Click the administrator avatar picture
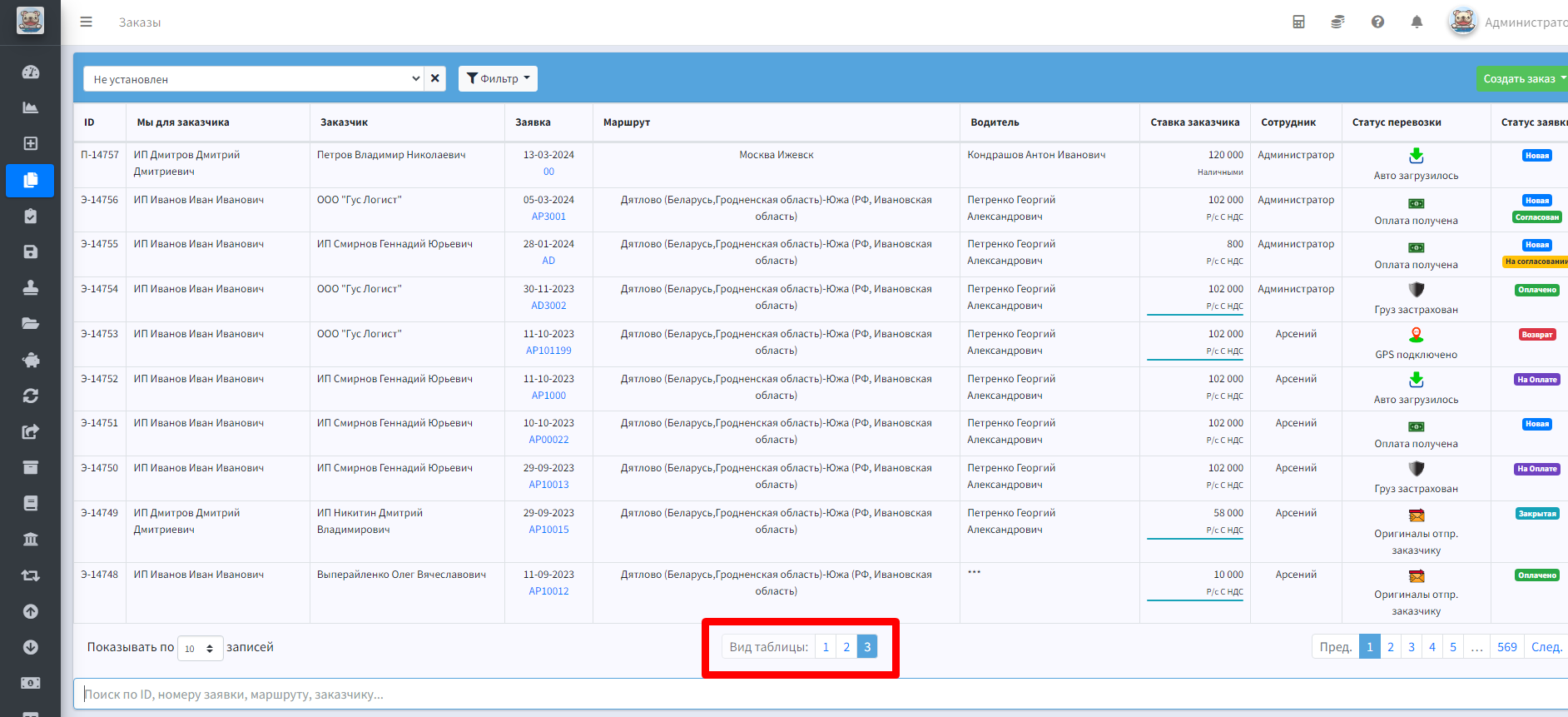 pyautogui.click(x=1462, y=22)
